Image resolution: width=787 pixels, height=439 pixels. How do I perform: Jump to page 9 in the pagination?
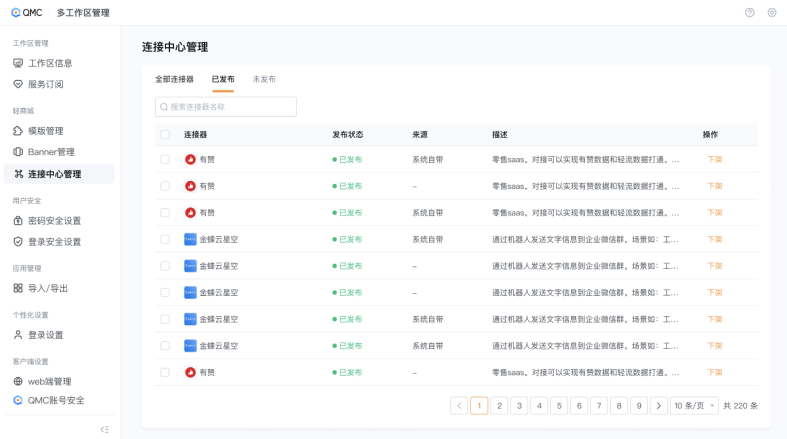click(x=639, y=406)
